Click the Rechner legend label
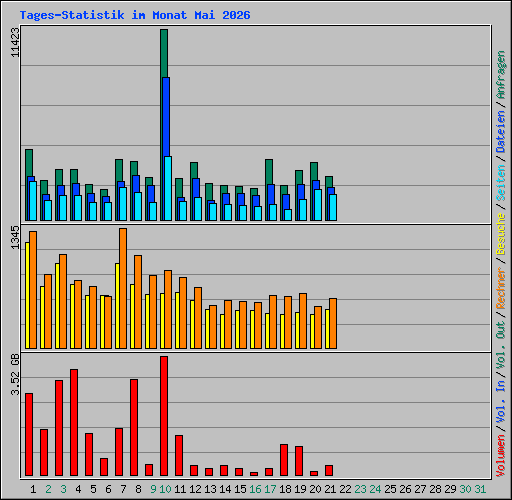The height and width of the screenshot is (500, 512). coord(500,288)
